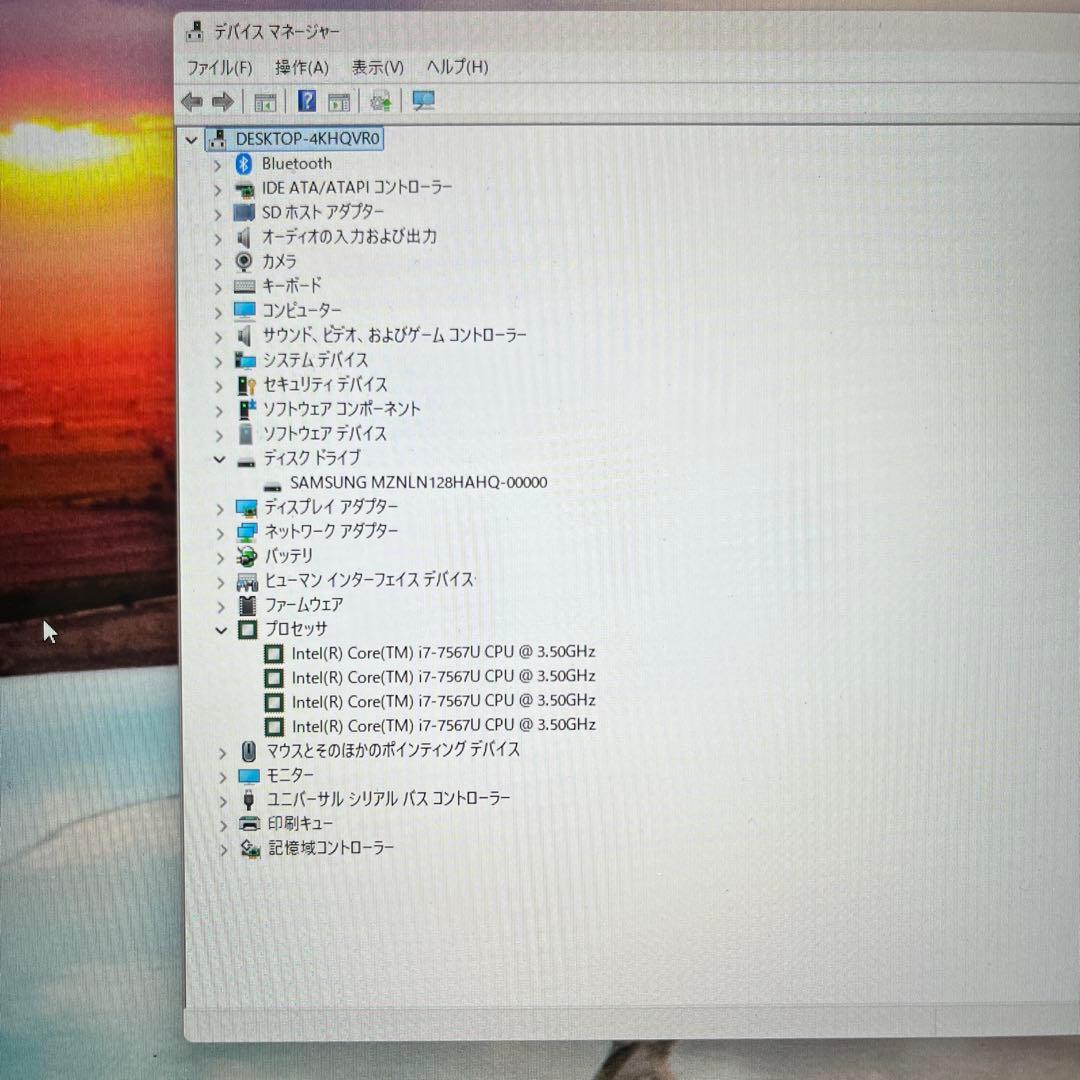Select the SAMSUNG MZNLN128HAHQ disk drive
Image resolution: width=1080 pixels, height=1080 pixels.
point(418,482)
